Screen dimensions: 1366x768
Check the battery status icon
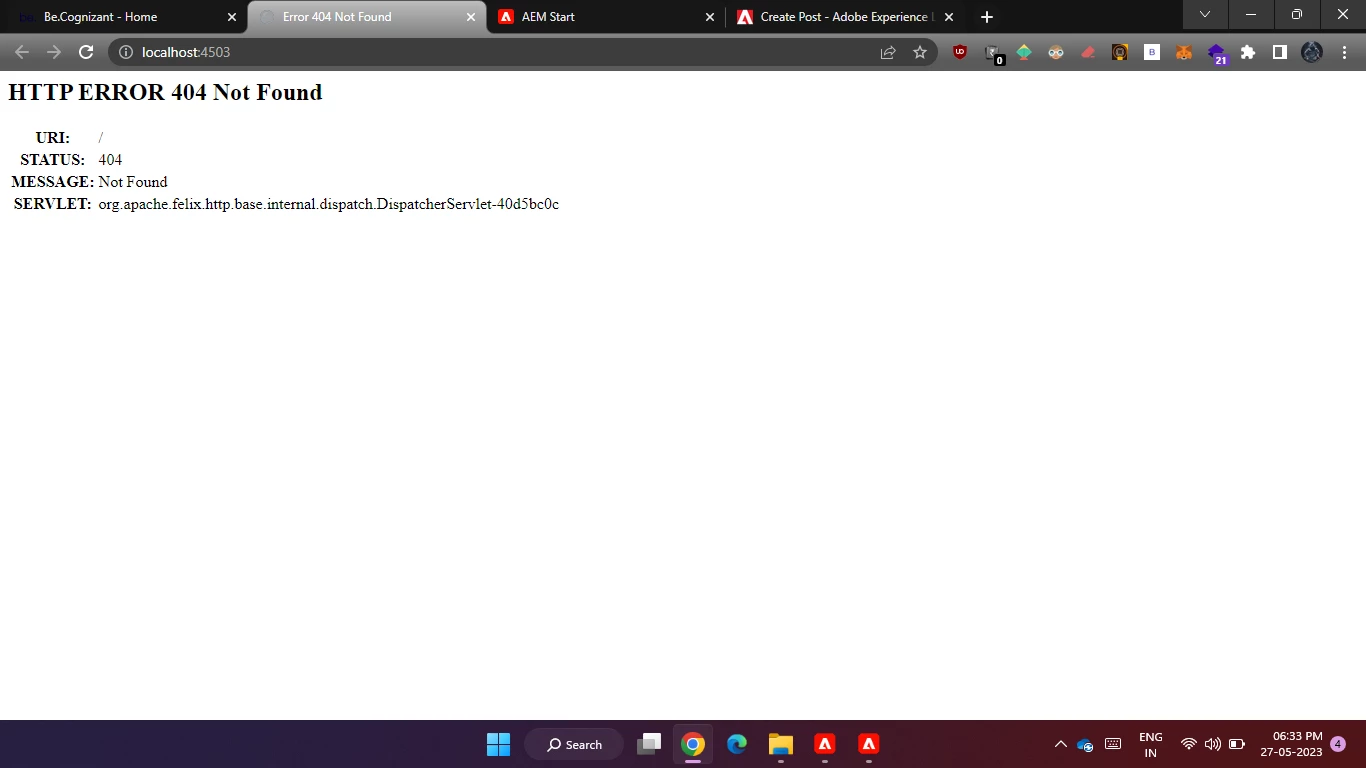(x=1237, y=744)
